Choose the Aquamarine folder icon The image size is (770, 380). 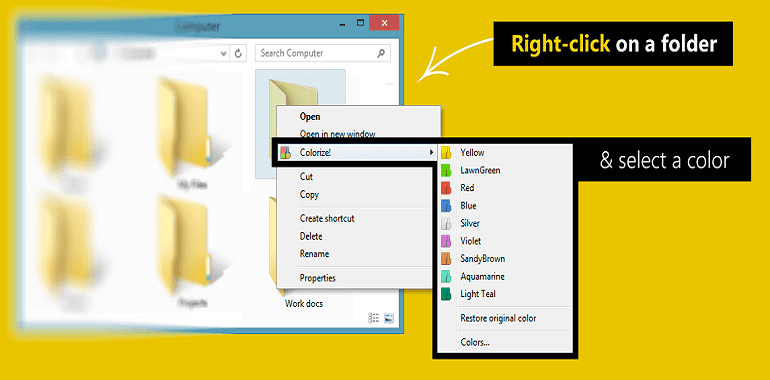pyautogui.click(x=446, y=276)
